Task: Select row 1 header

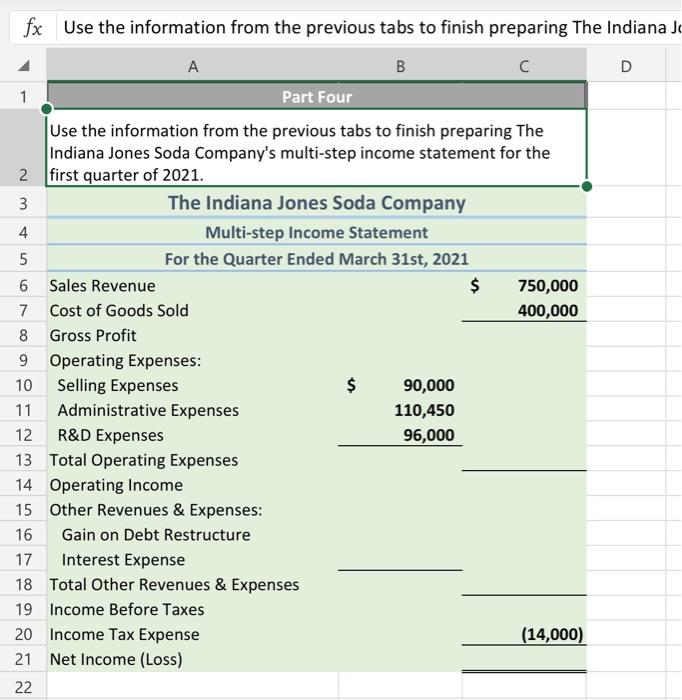Action: point(23,96)
